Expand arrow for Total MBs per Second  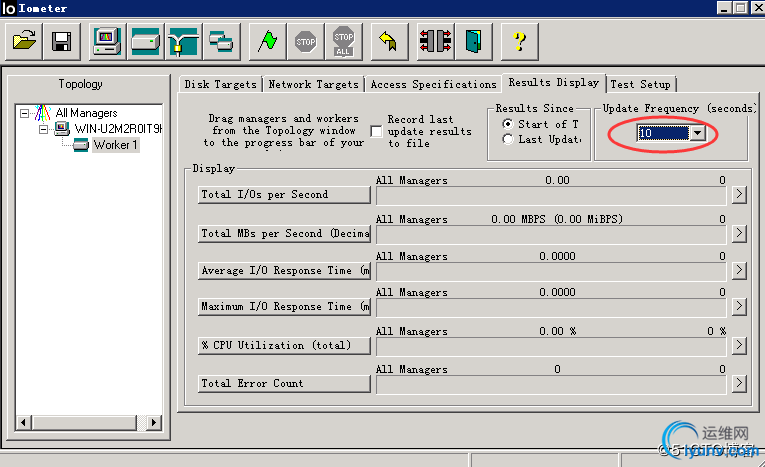click(x=739, y=233)
